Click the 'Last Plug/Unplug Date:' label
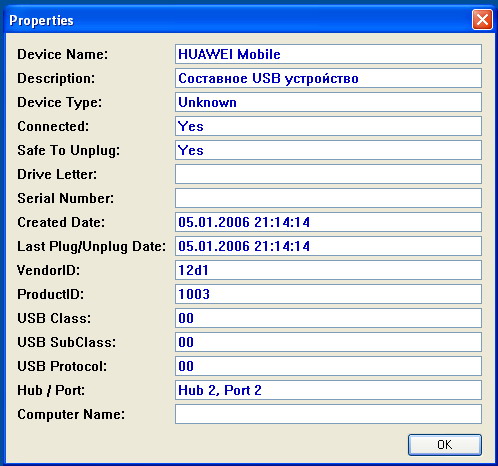 91,247
